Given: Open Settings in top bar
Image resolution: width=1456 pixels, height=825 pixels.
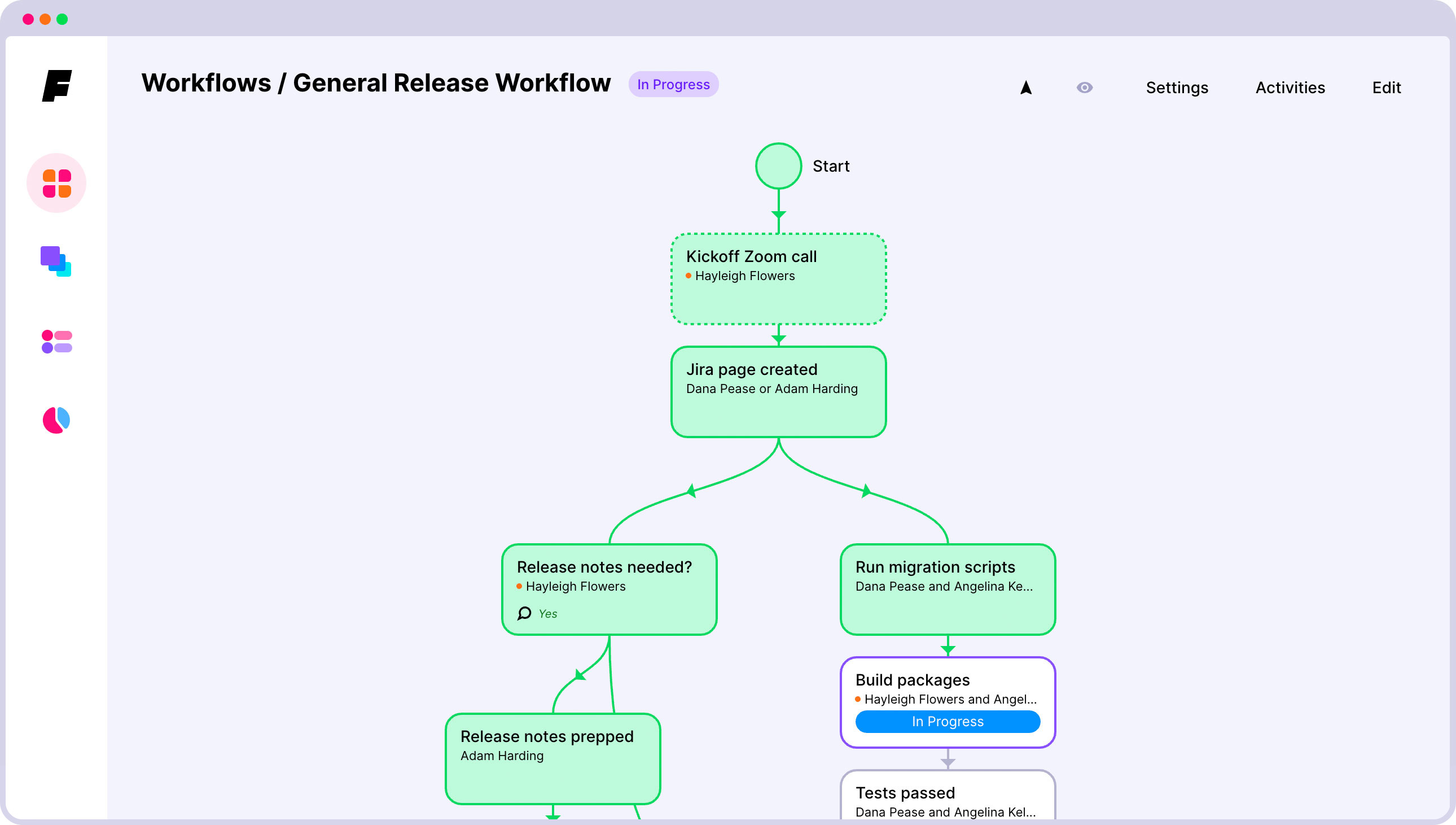Looking at the screenshot, I should 1176,88.
